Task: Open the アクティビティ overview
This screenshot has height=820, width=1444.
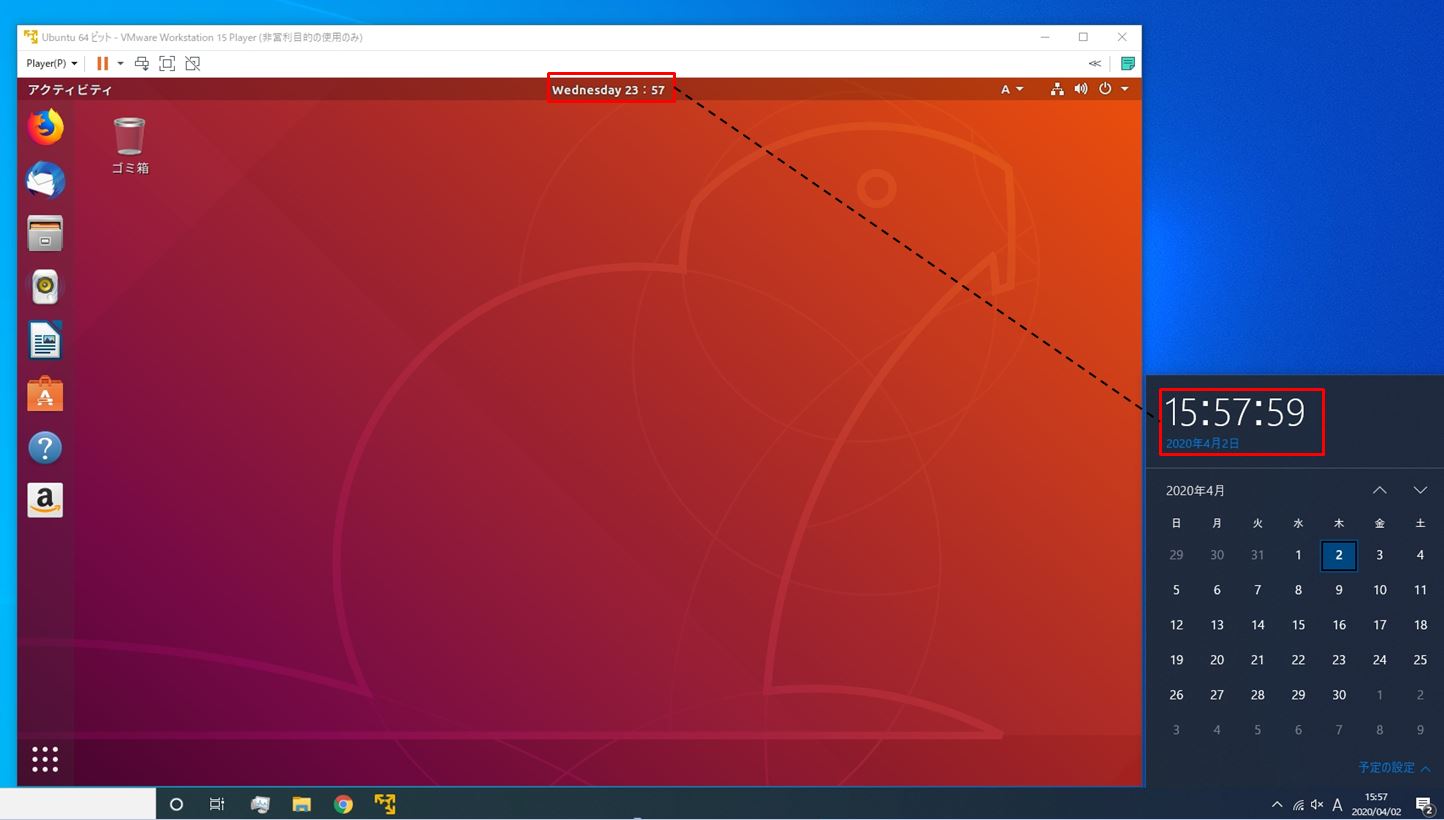Action: coord(70,89)
